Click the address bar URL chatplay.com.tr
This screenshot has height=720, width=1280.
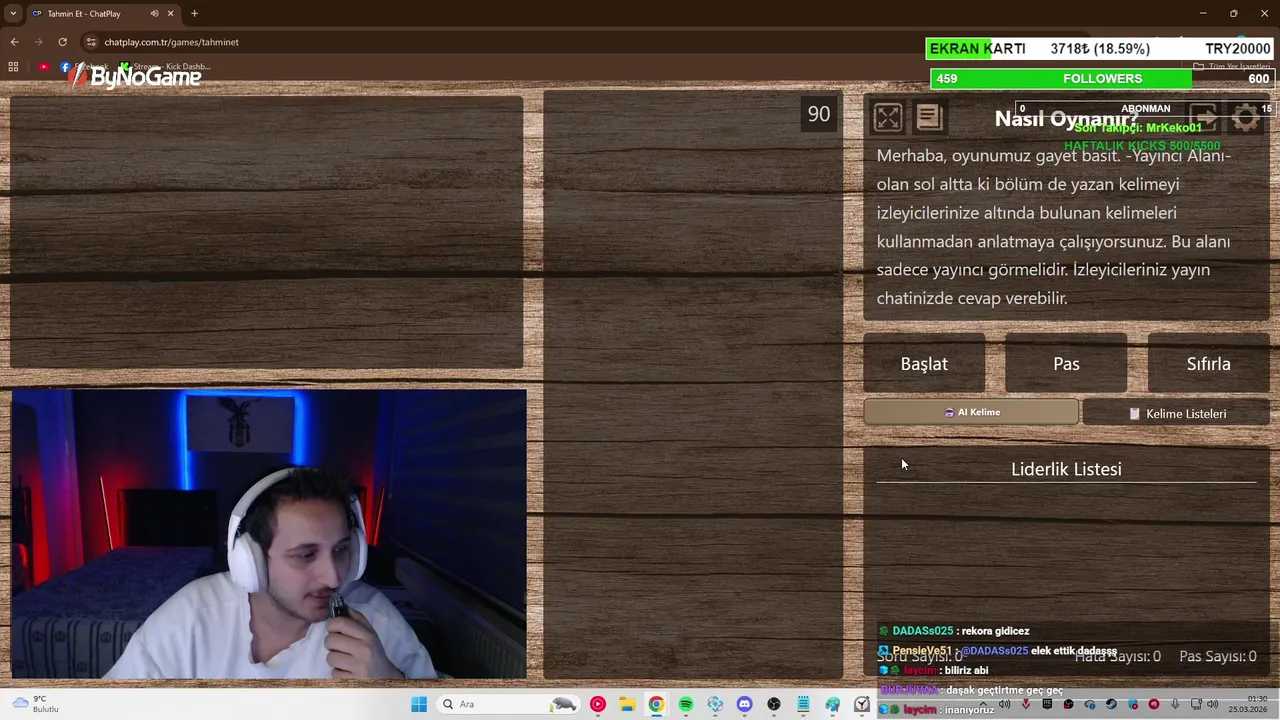[171, 42]
